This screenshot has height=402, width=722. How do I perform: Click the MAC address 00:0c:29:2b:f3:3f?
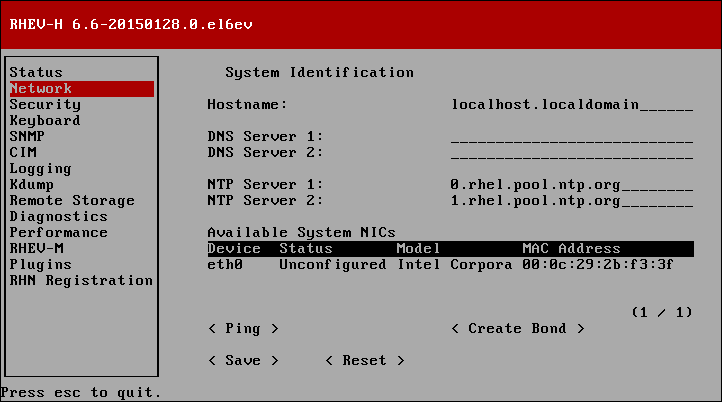[x=598, y=264]
